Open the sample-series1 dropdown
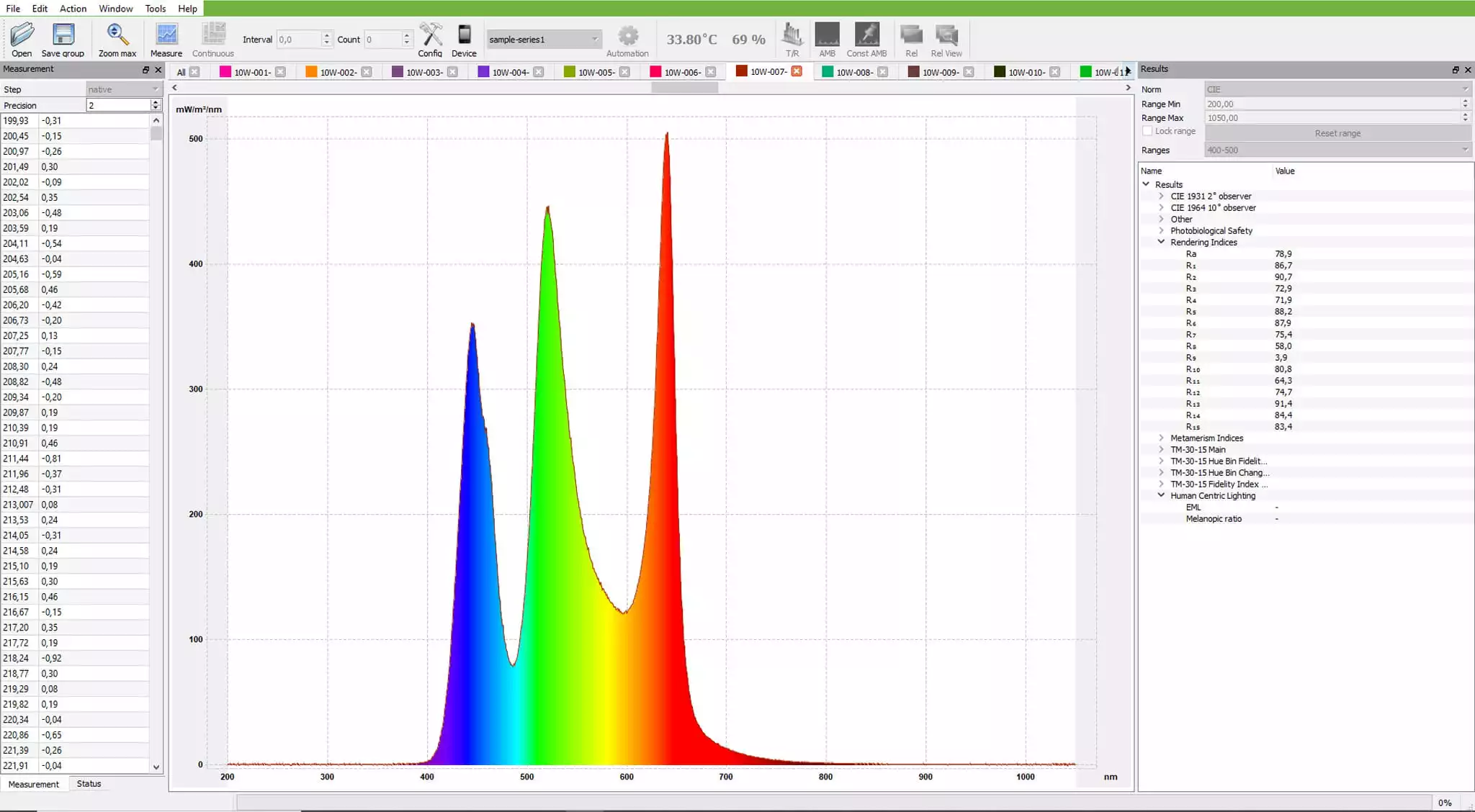Screen dimensions: 1475x812 pos(543,40)
